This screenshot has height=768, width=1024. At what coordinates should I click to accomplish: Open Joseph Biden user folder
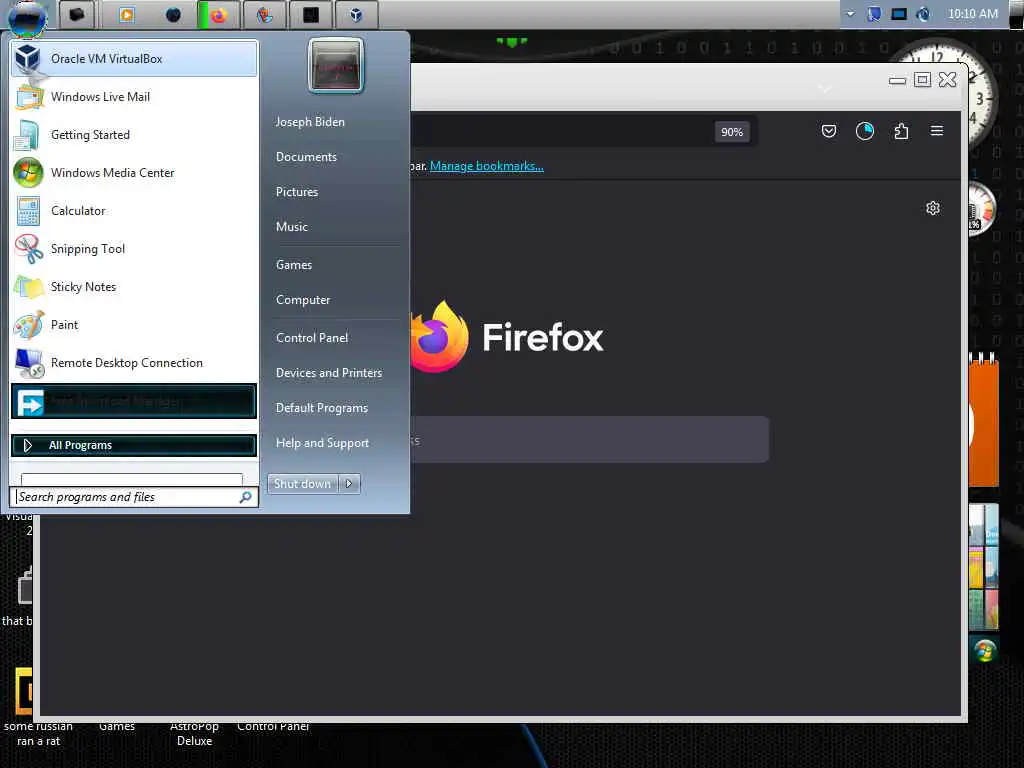point(310,122)
